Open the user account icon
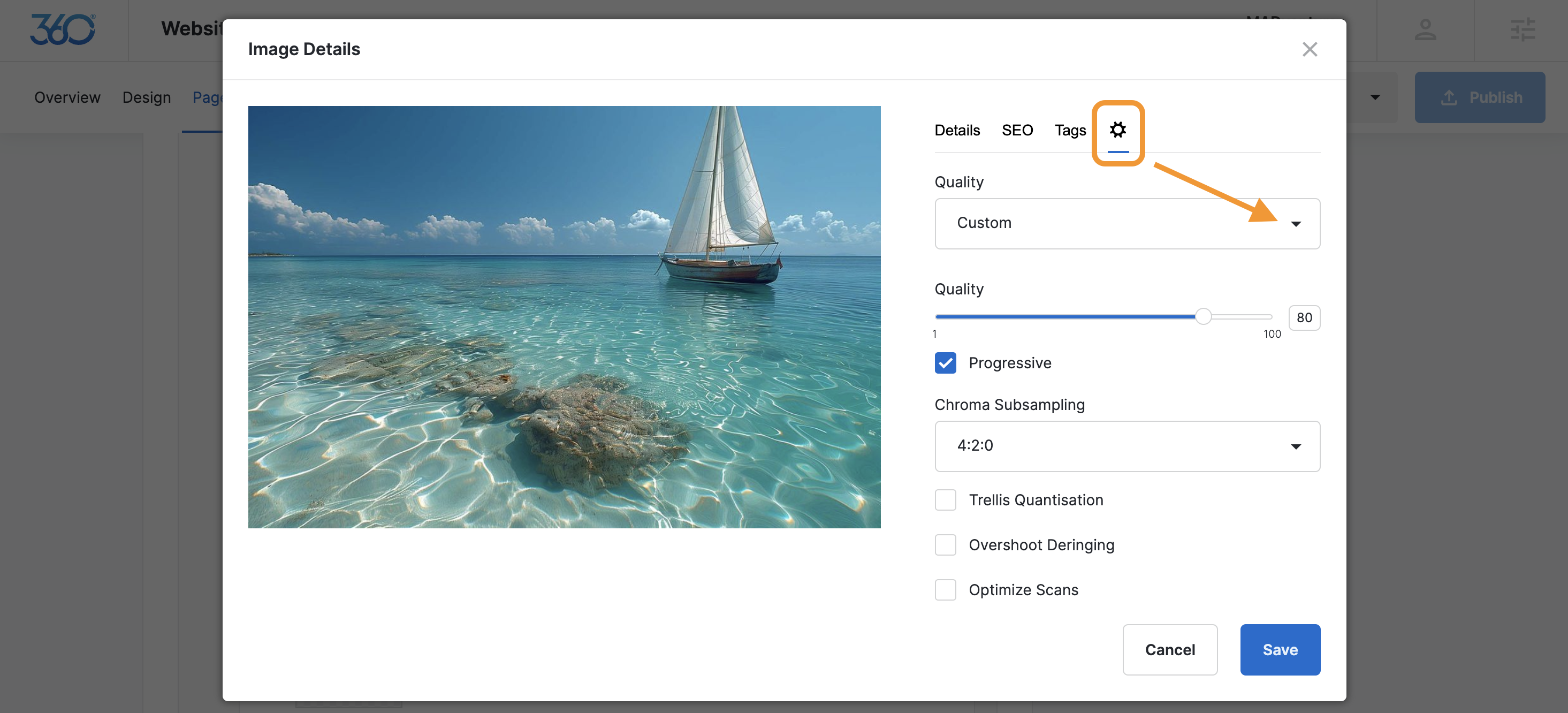1568x713 pixels. pos(1425,29)
